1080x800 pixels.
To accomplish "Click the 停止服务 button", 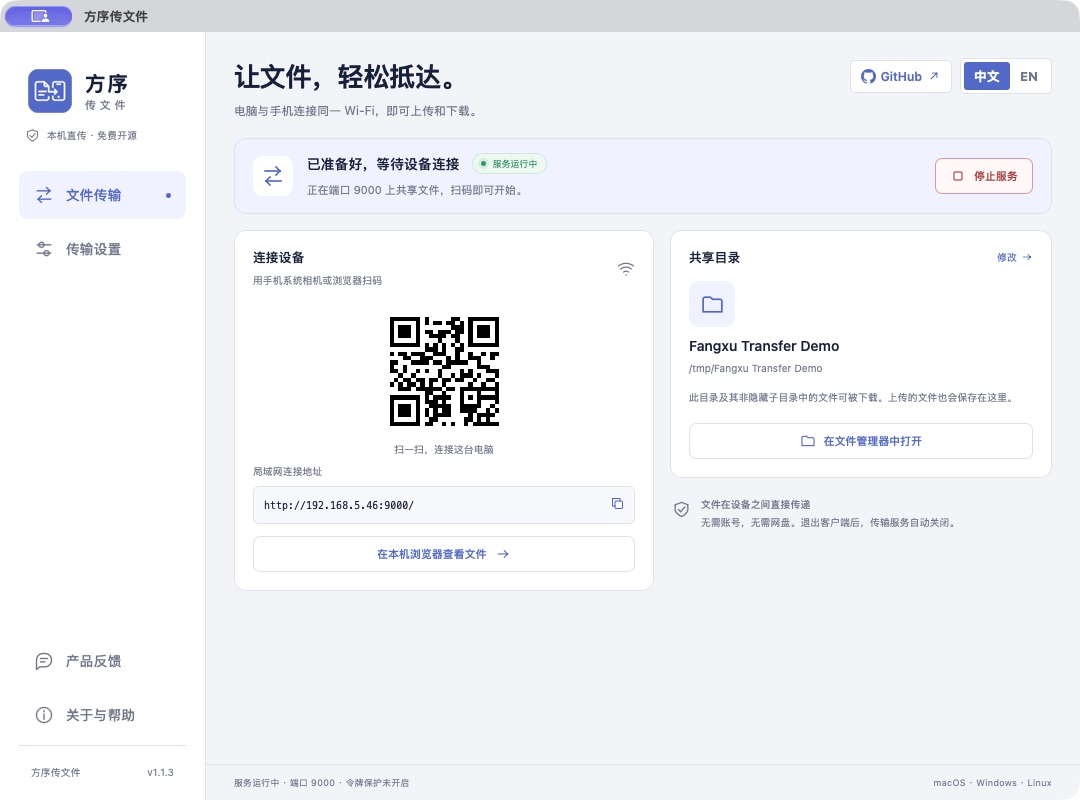I will pyautogui.click(x=984, y=176).
